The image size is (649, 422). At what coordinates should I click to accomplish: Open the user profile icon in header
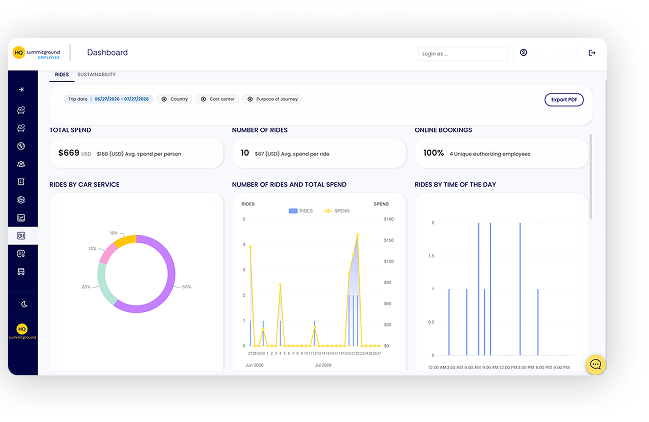(x=524, y=53)
